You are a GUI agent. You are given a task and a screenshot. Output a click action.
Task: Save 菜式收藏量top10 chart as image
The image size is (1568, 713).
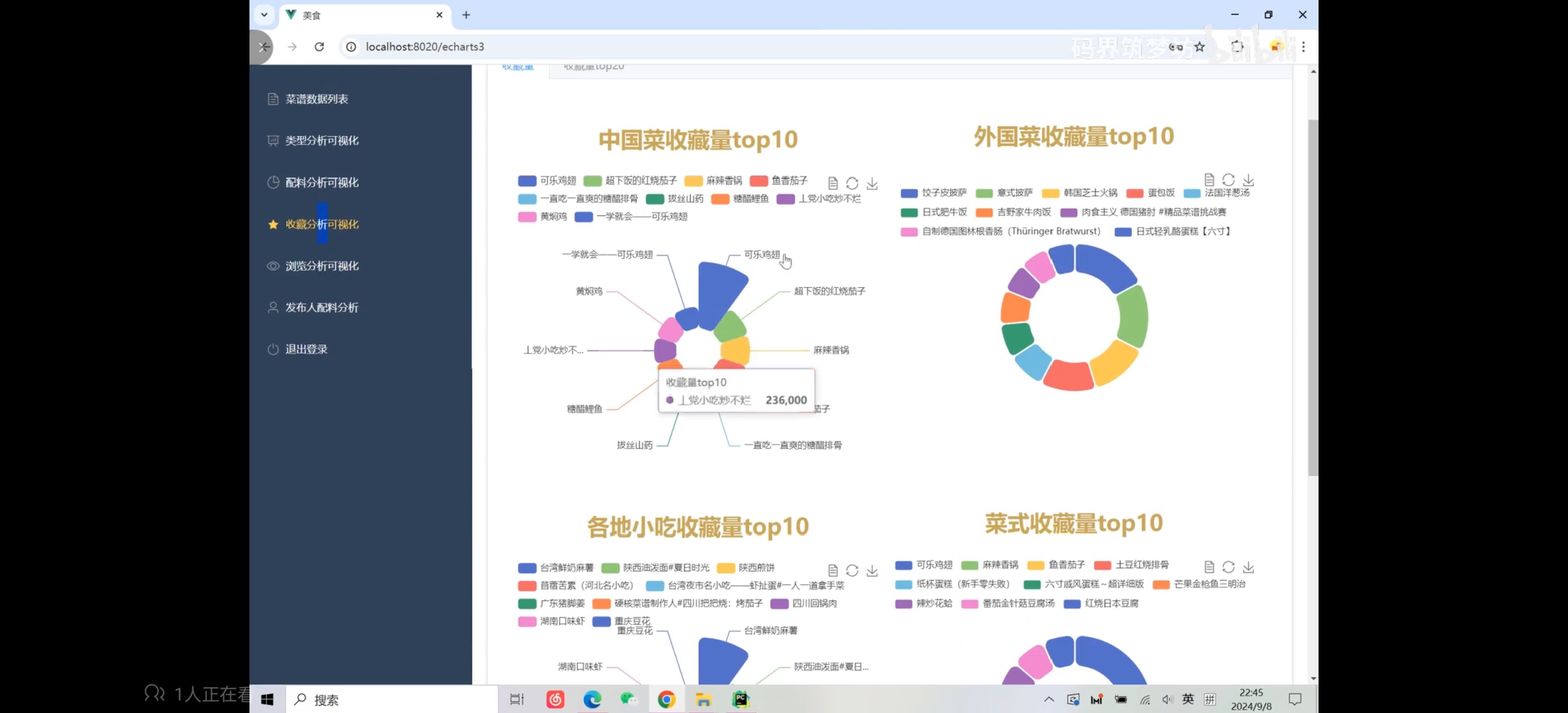tap(1248, 567)
